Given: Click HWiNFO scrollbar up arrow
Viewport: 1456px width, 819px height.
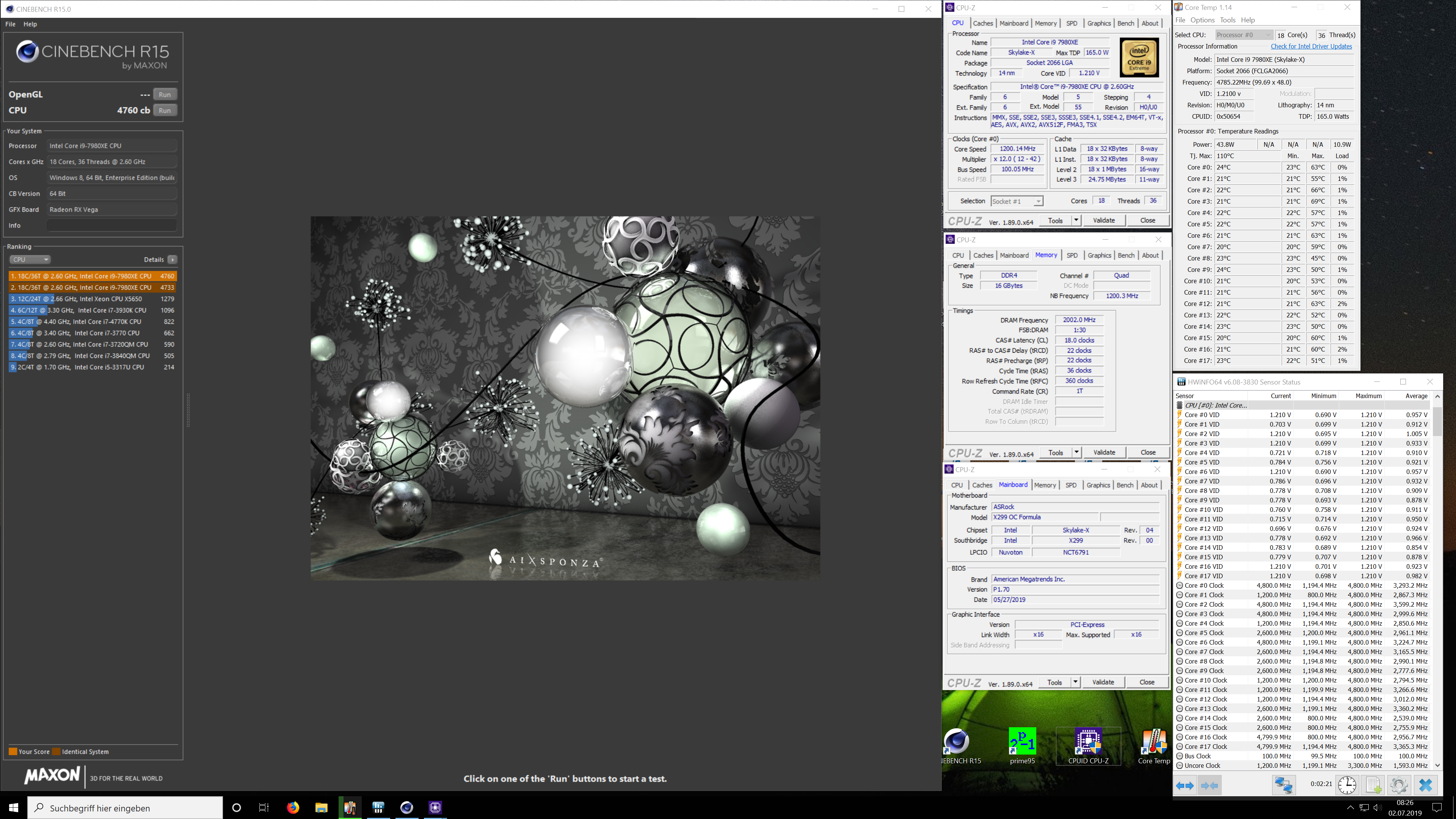Looking at the screenshot, I should [1437, 396].
